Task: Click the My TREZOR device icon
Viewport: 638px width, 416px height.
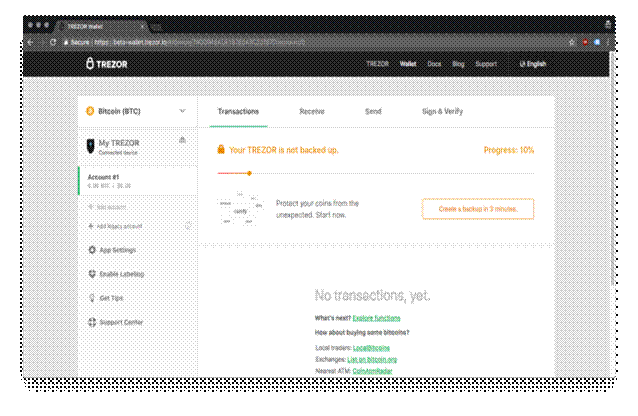Action: pos(90,146)
